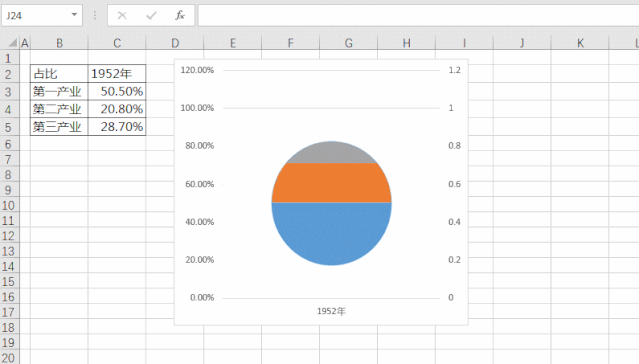Click the 120.00% left axis label
The width and height of the screenshot is (639, 364).
coord(197,70)
